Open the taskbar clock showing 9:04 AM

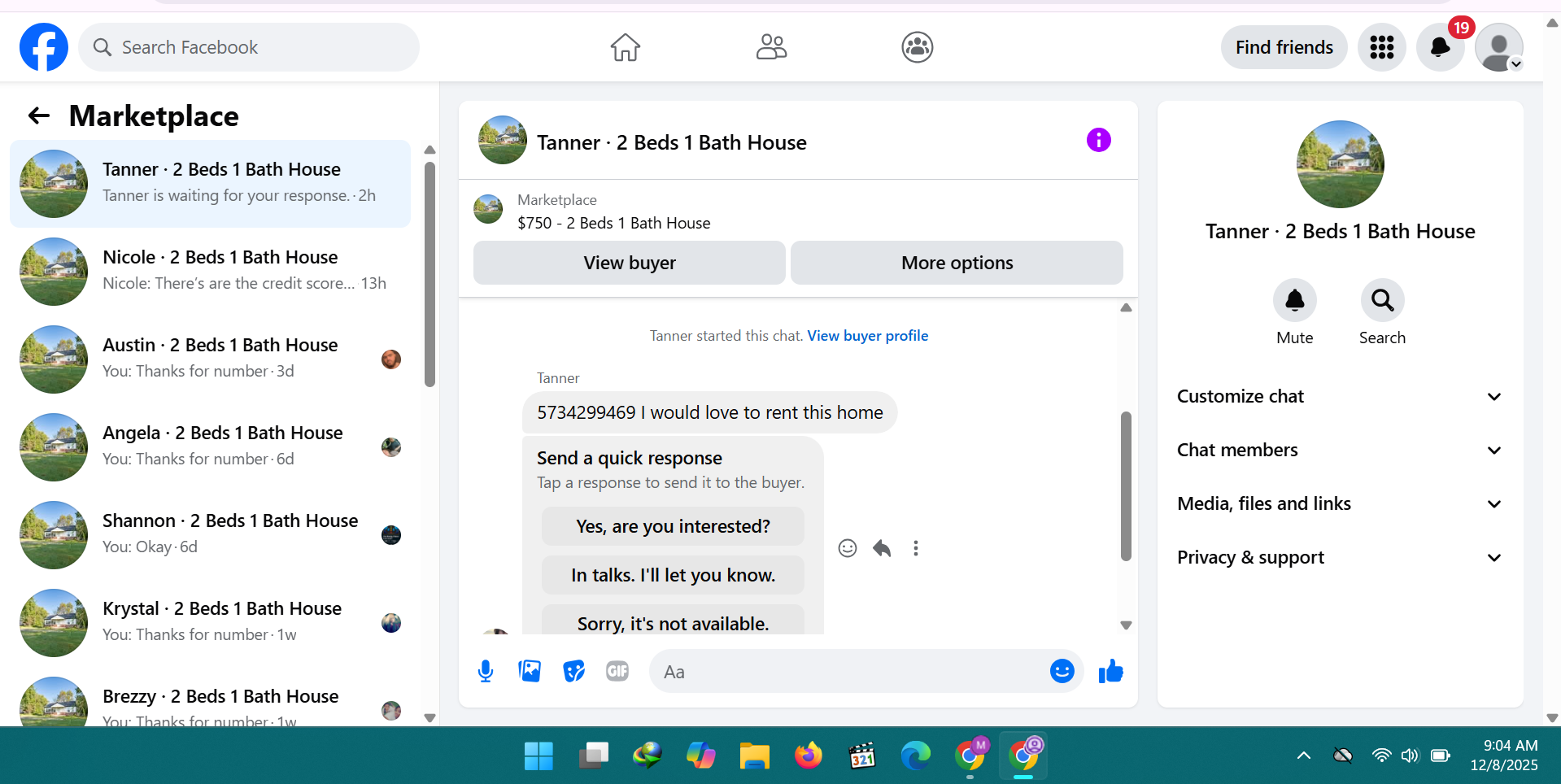1504,756
